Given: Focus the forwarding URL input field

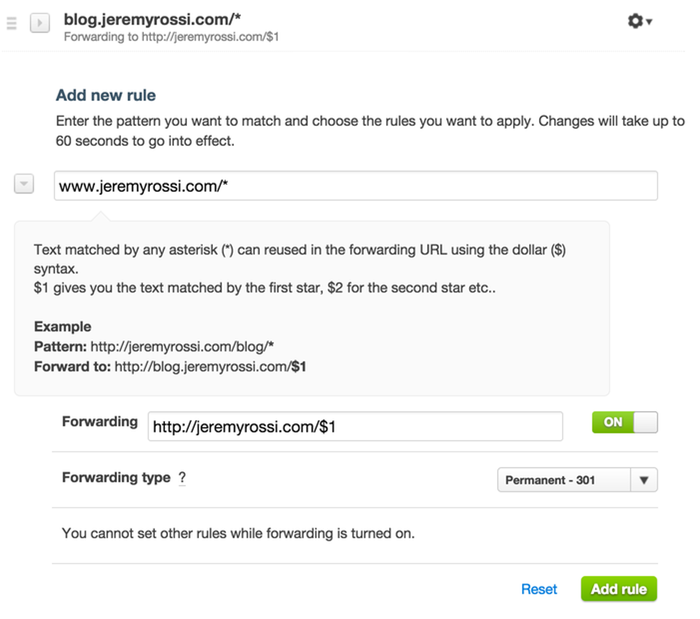Looking at the screenshot, I should coord(355,427).
